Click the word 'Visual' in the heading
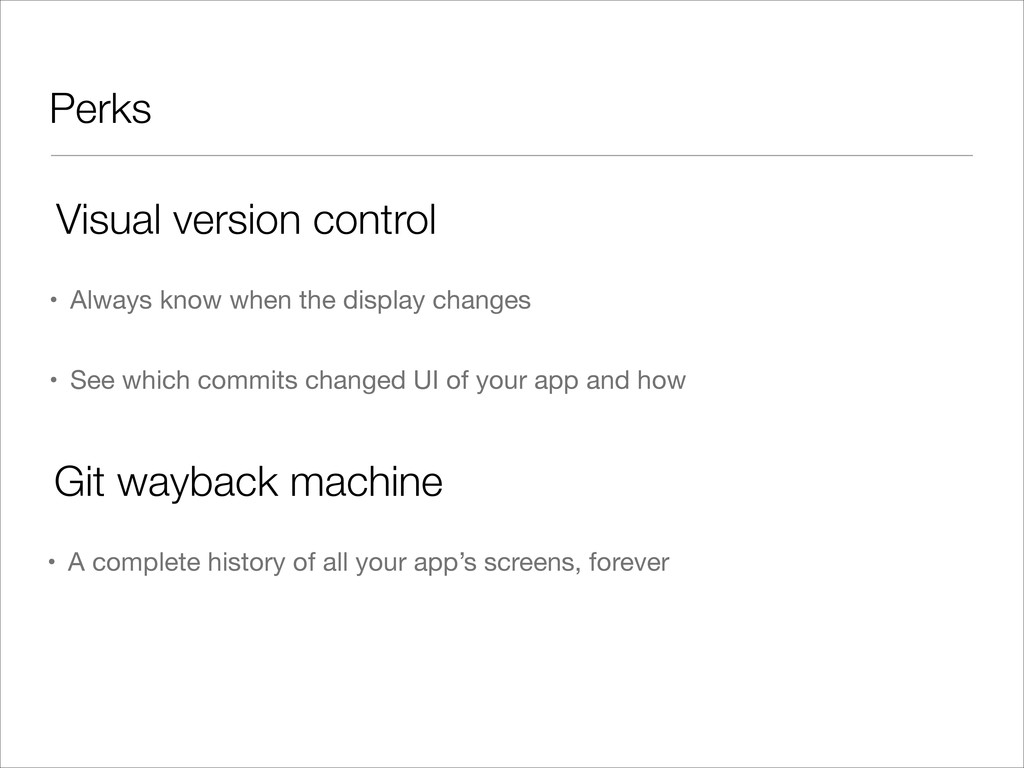 [x=108, y=219]
